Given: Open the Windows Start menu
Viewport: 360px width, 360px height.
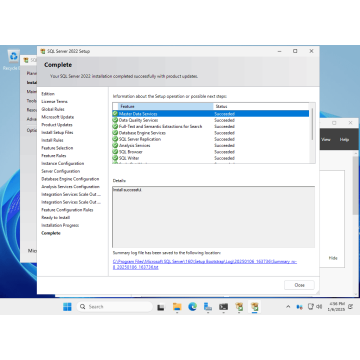Looking at the screenshot, I should 67,307.
